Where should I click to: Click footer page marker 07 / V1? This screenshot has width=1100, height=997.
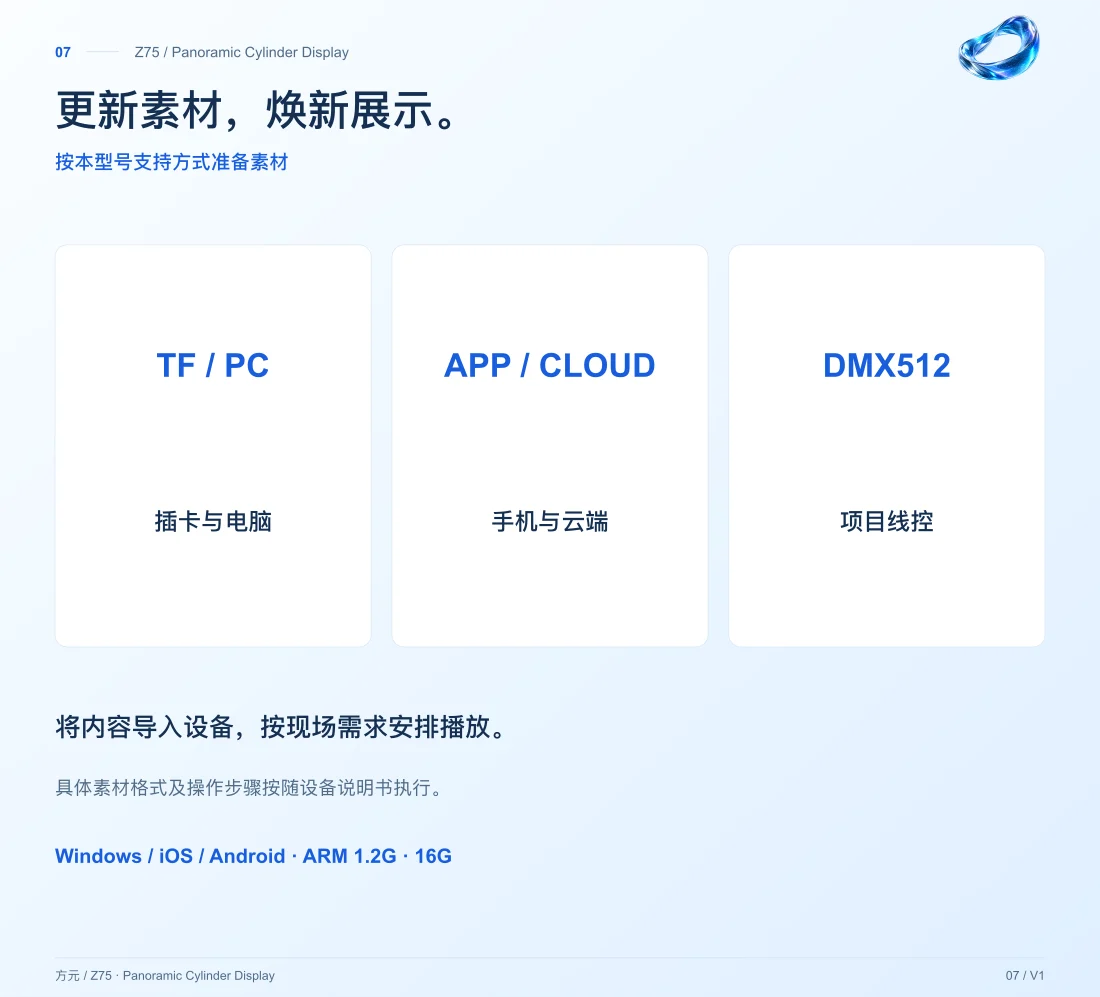(1025, 975)
